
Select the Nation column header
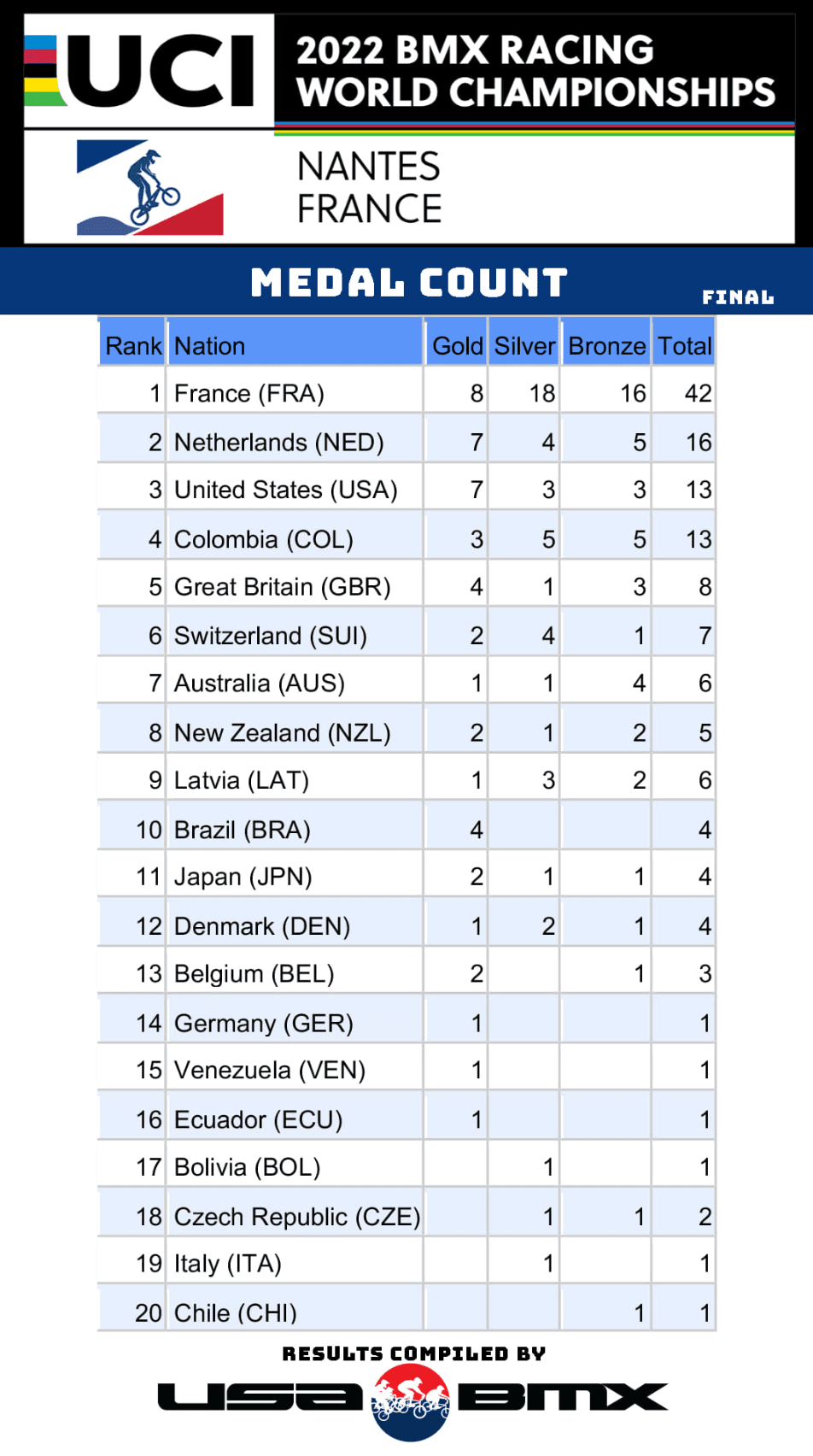point(210,346)
